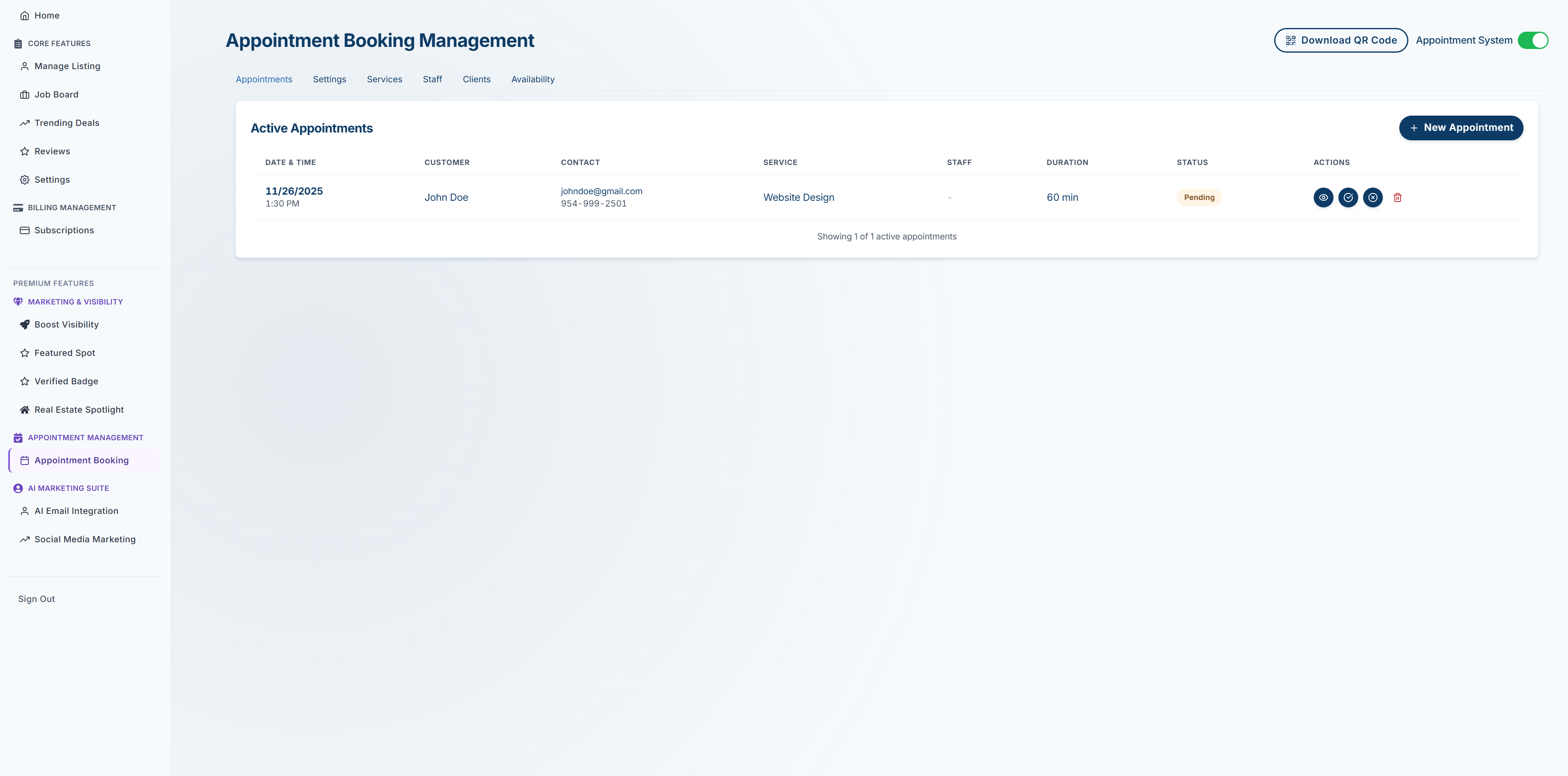Open the Clients tab
Screen dimensions: 1568x776
coord(476,79)
